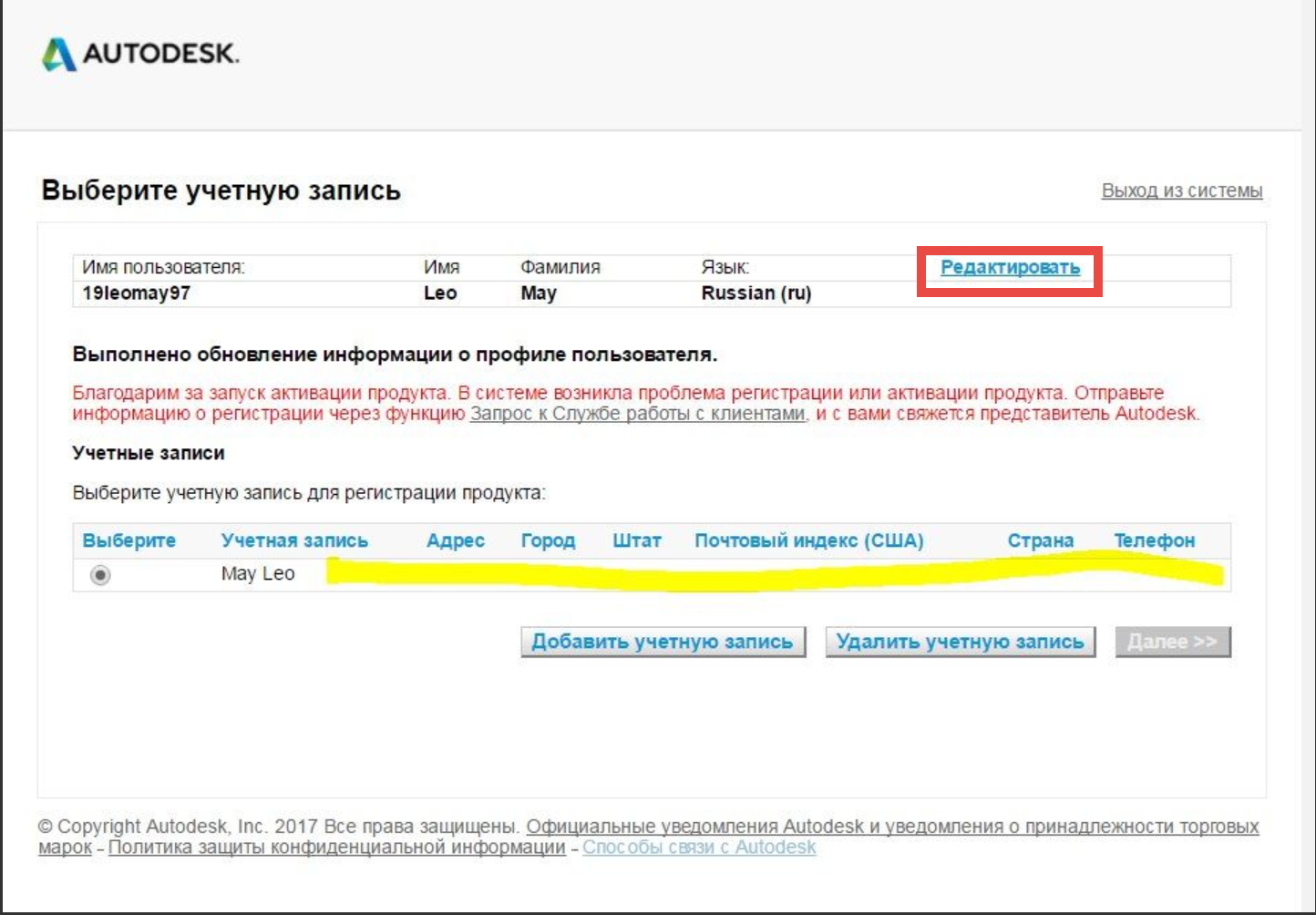Screen dimensions: 1316x915
Task: Sort by Учетная запись column header
Action: (294, 540)
